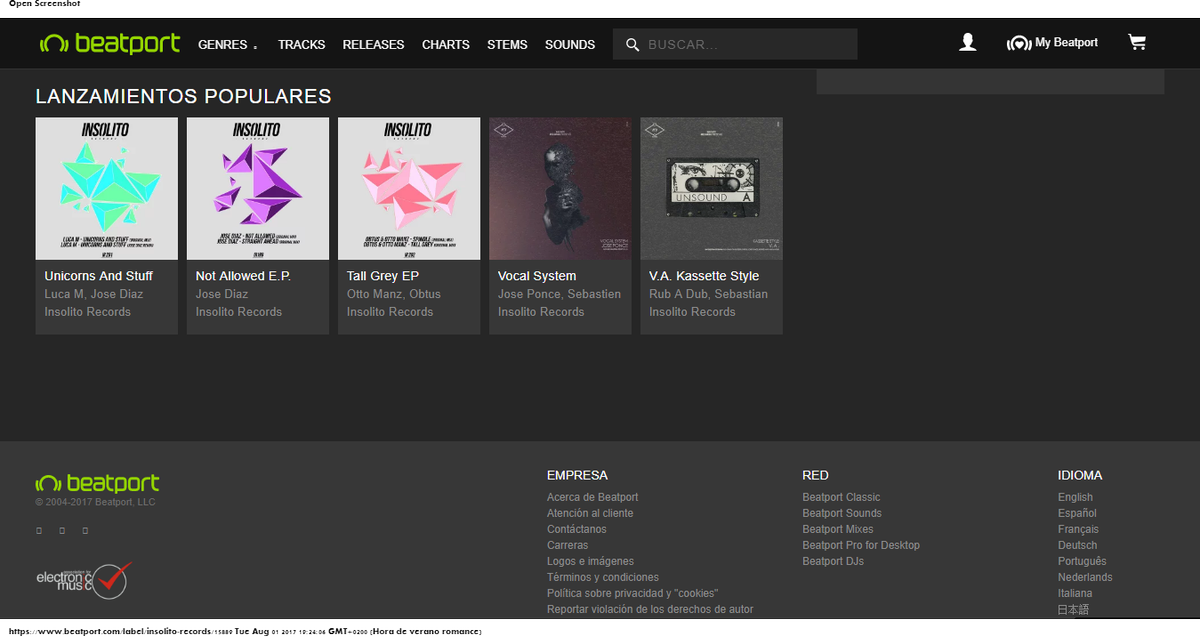
Task: Click the Beatport logo in header
Action: click(110, 43)
